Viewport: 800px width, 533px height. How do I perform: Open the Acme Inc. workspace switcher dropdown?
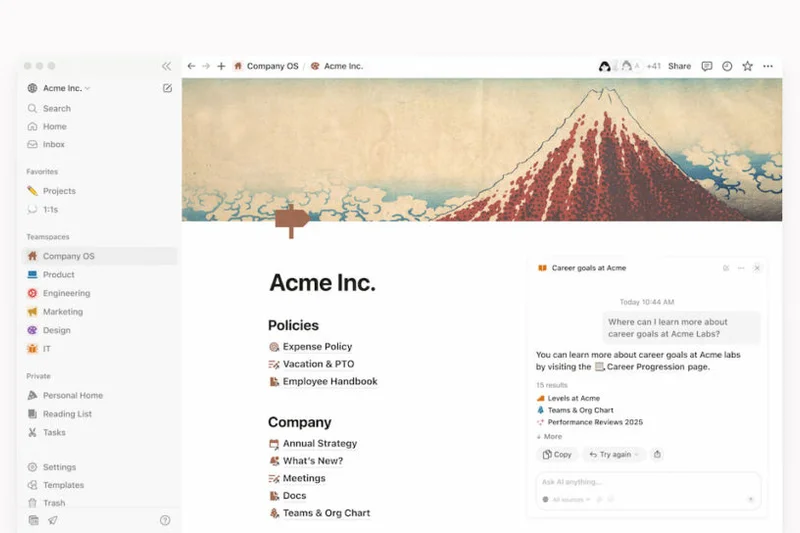tap(59, 88)
